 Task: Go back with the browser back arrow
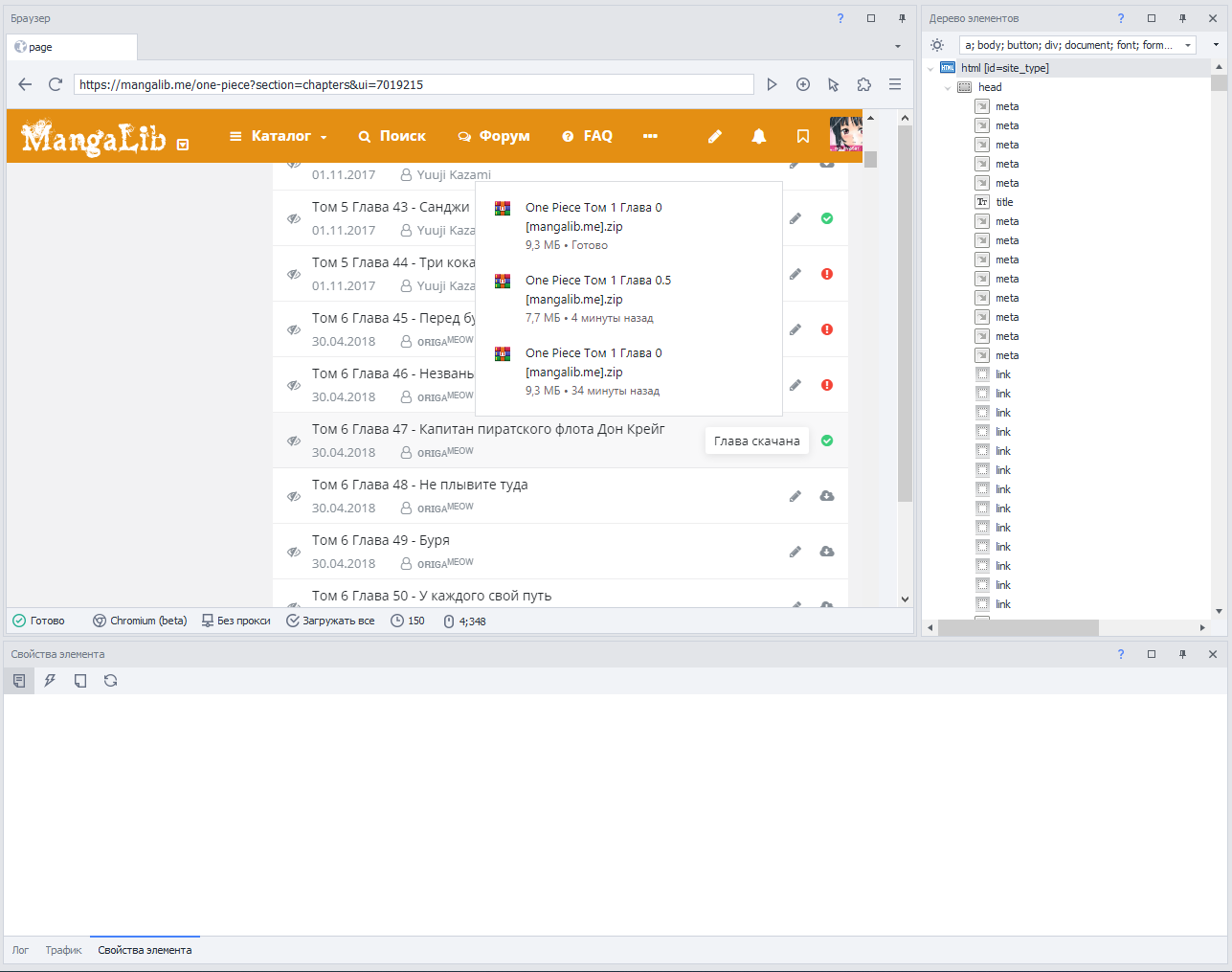point(25,84)
